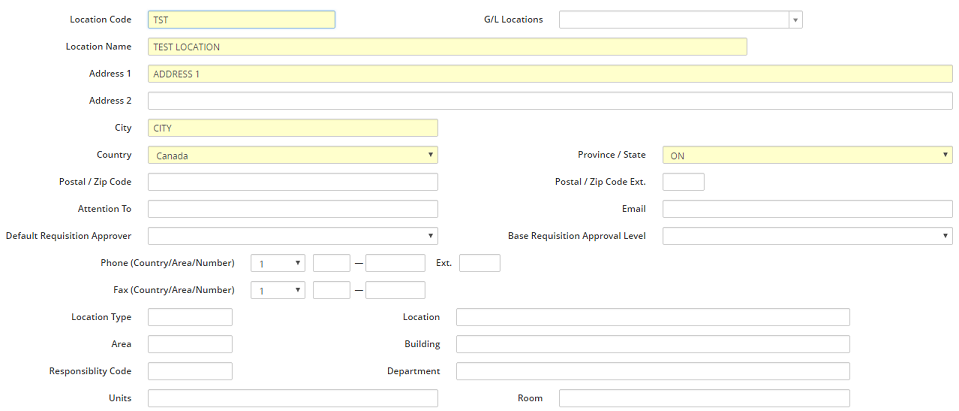Open Base Requisition Approval Level dropdown
959x411 pixels.
click(x=806, y=236)
